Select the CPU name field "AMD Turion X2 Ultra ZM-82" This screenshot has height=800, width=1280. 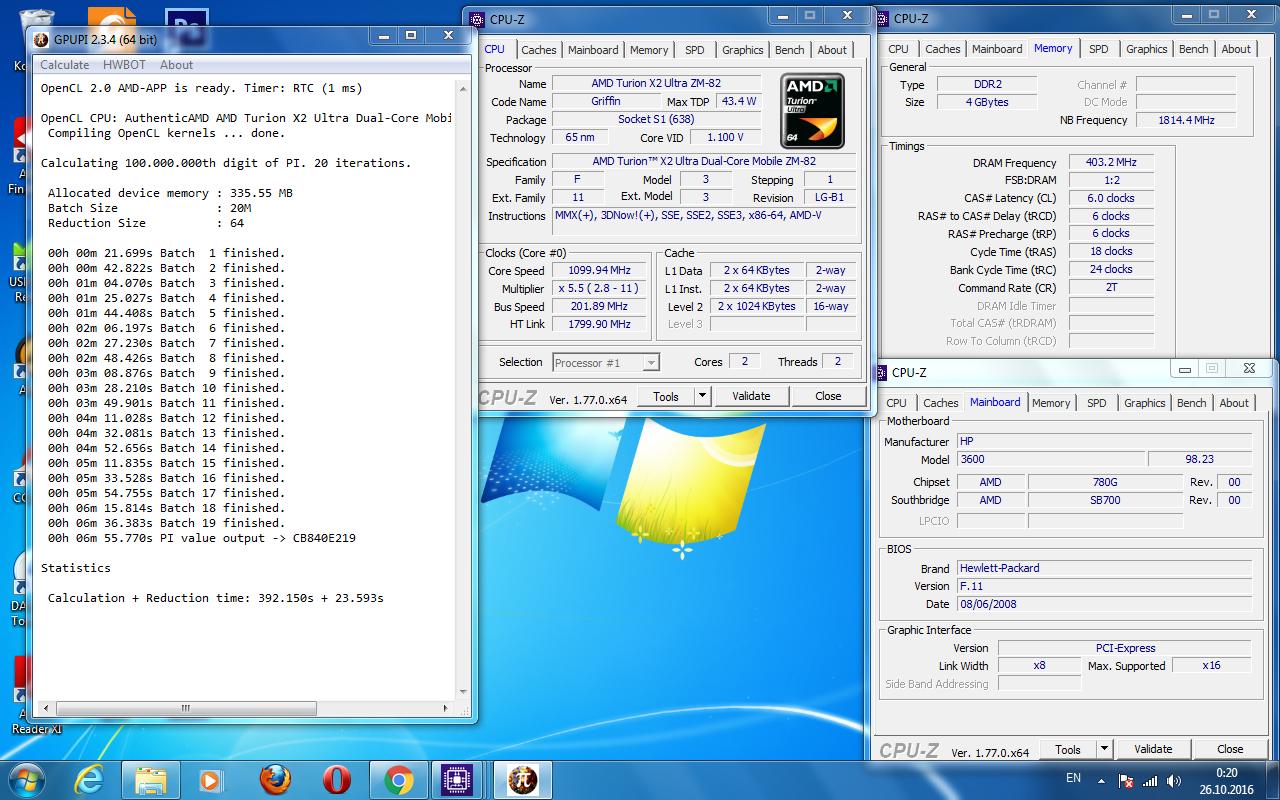[656, 84]
